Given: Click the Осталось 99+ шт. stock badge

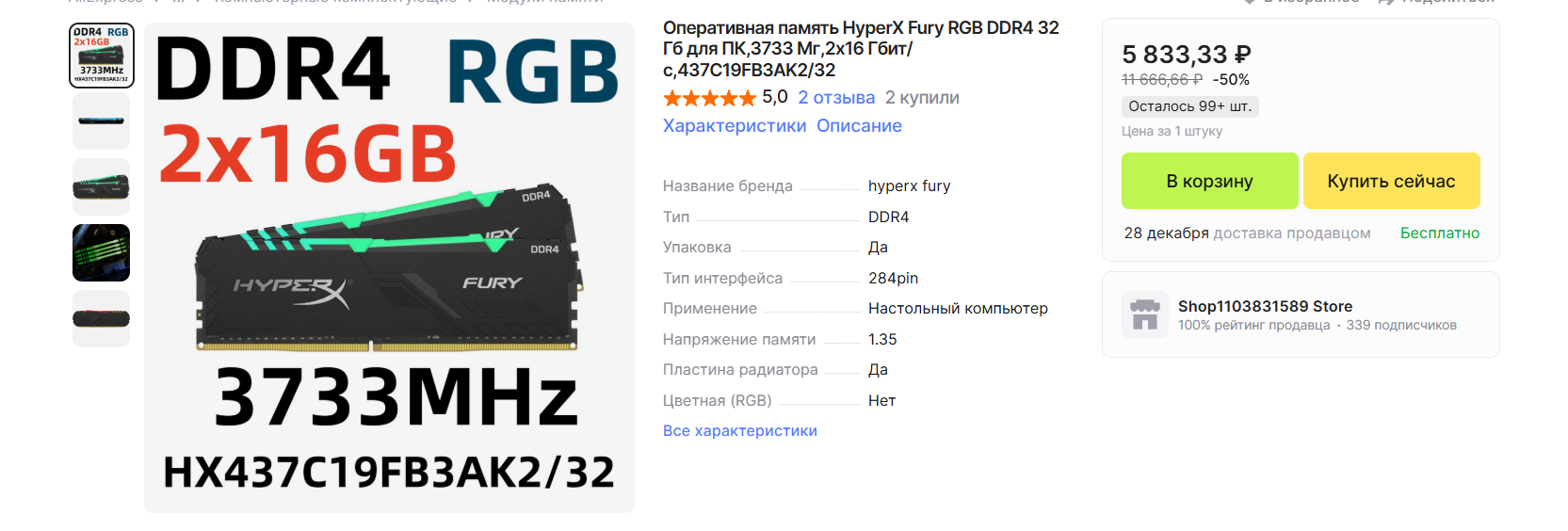Looking at the screenshot, I should click(x=1190, y=106).
